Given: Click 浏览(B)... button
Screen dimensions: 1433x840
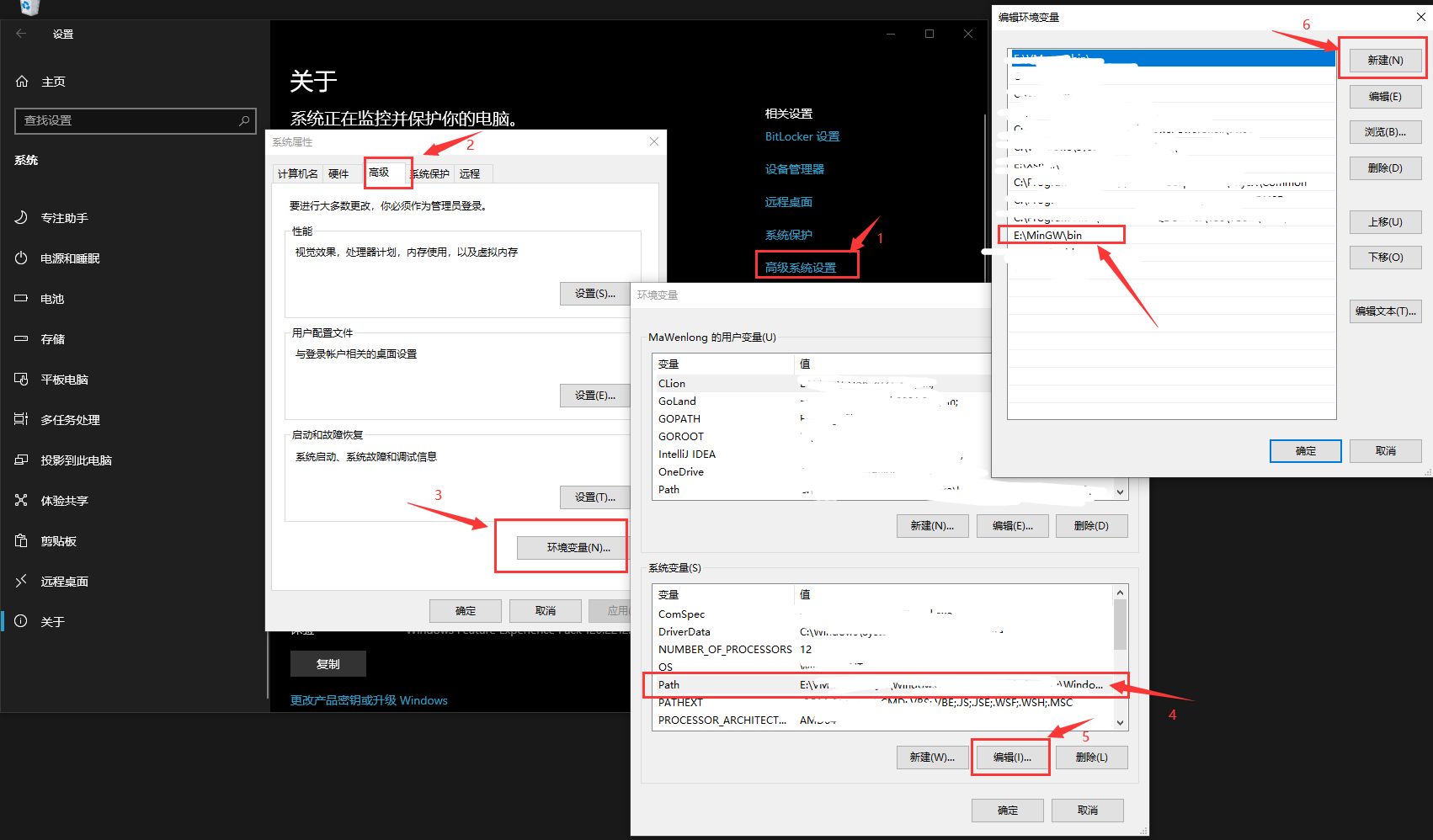Looking at the screenshot, I should pos(1385,132).
